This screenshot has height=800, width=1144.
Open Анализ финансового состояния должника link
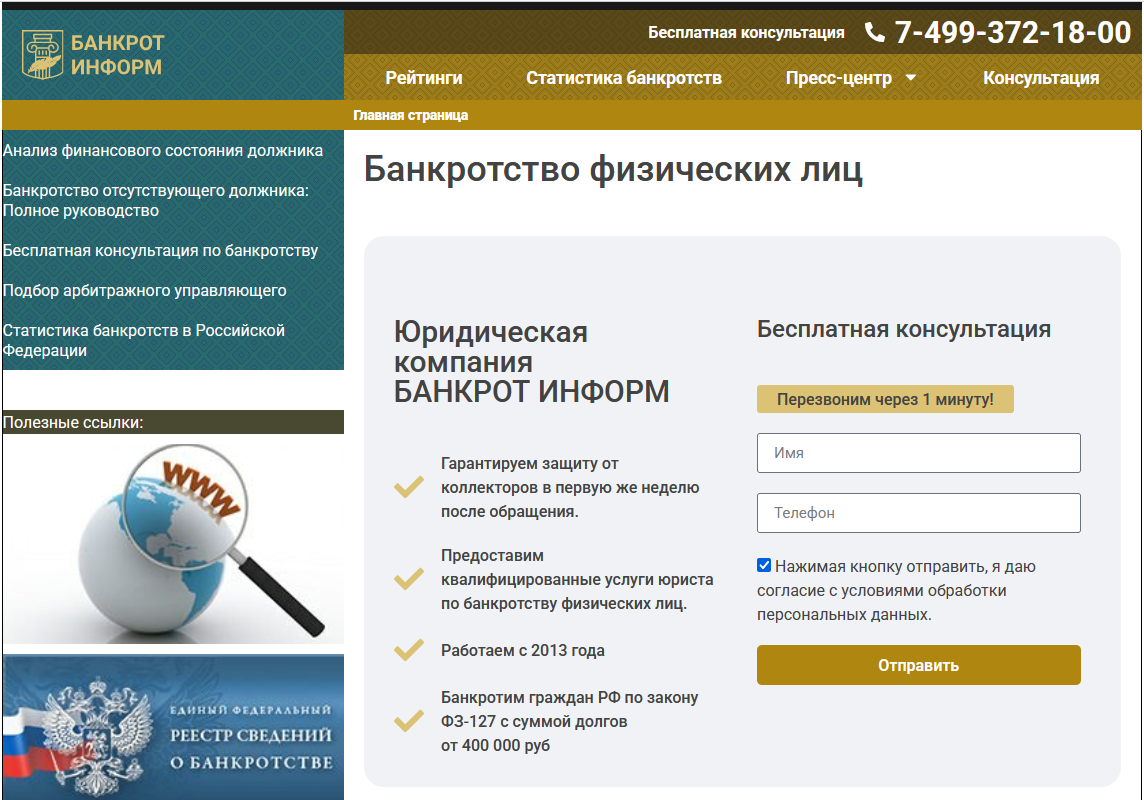click(x=163, y=151)
